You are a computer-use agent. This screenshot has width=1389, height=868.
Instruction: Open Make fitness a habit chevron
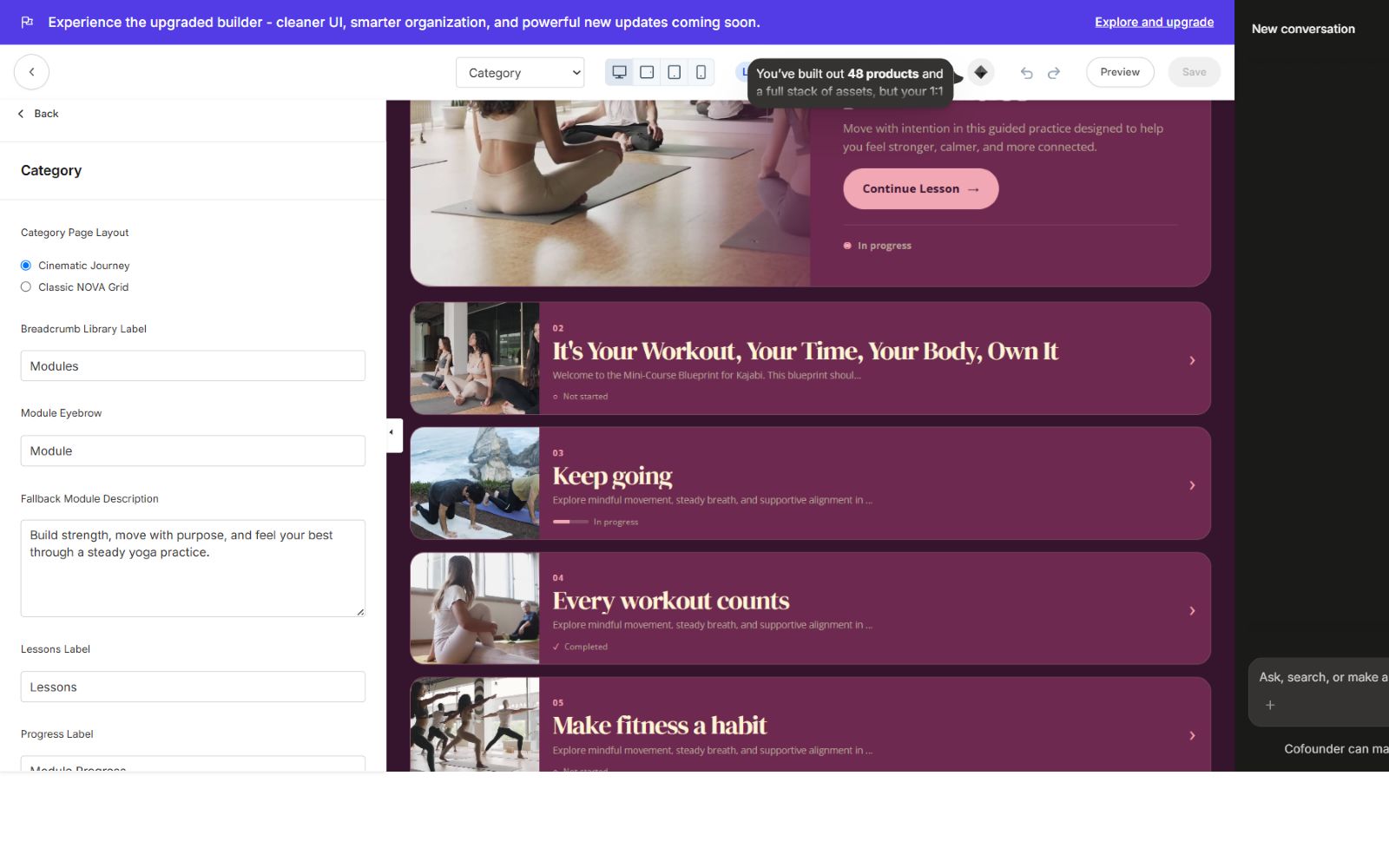[x=1192, y=736]
